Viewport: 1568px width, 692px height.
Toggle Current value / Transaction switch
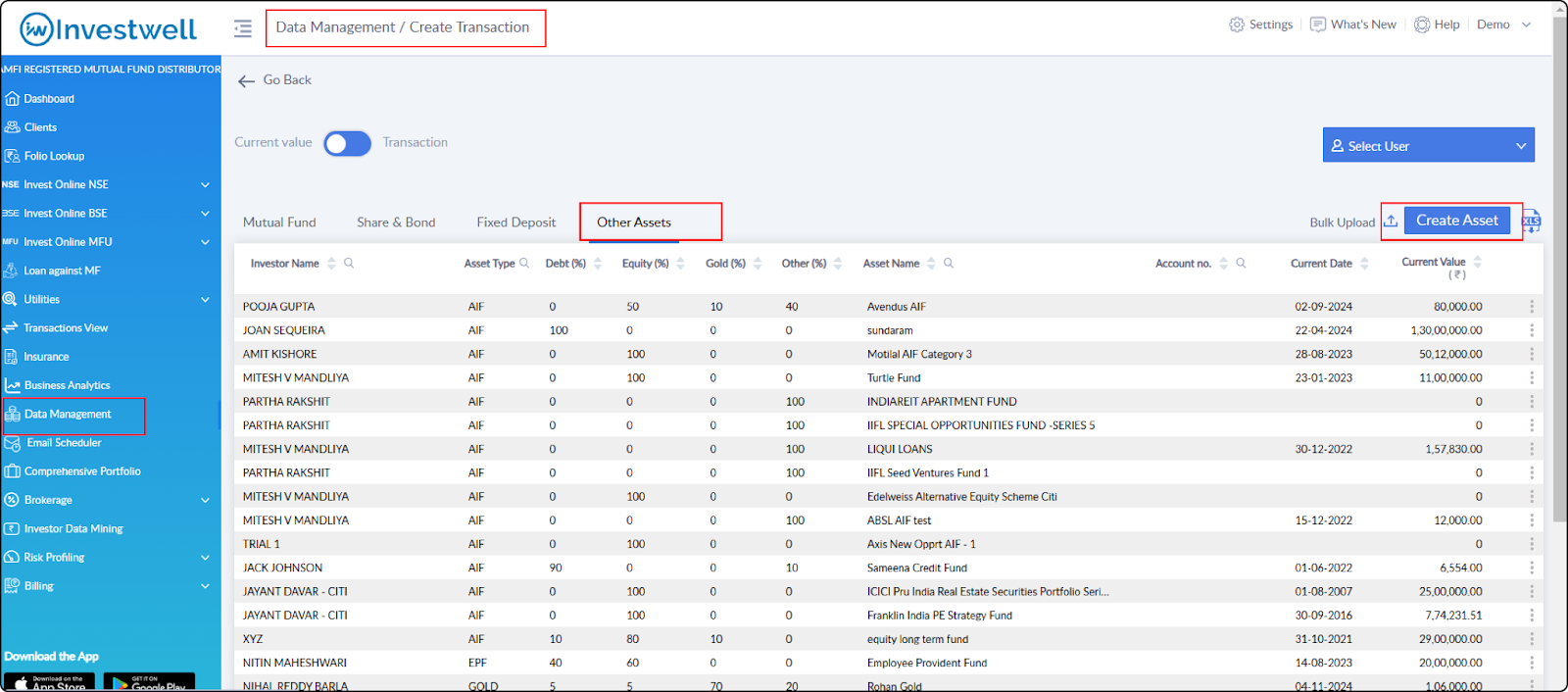click(x=348, y=144)
